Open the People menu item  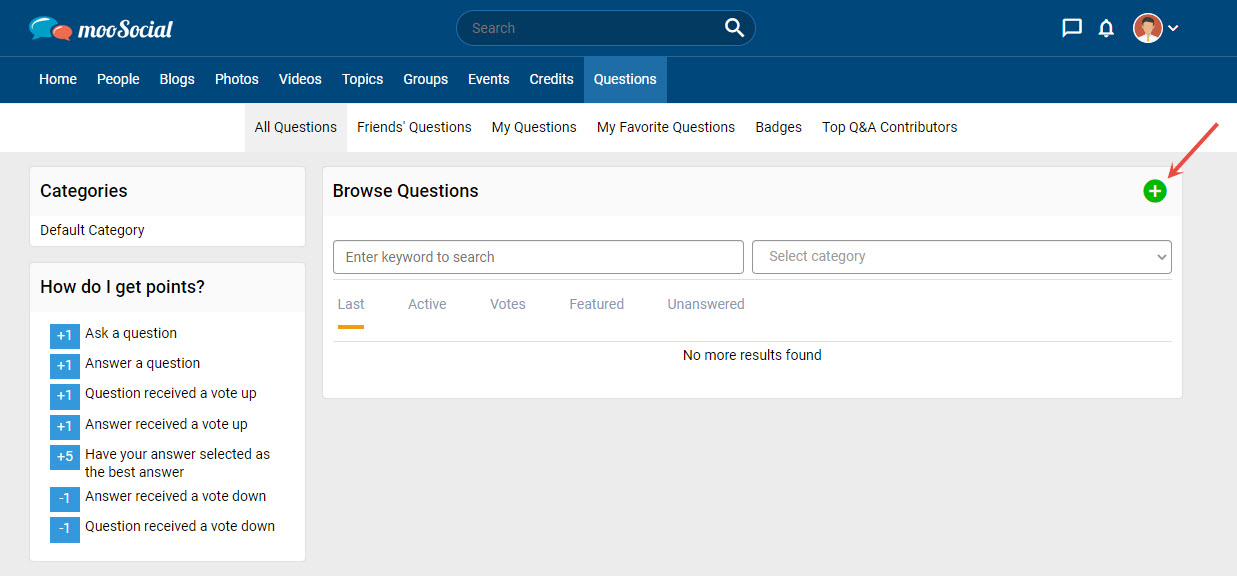(118, 79)
